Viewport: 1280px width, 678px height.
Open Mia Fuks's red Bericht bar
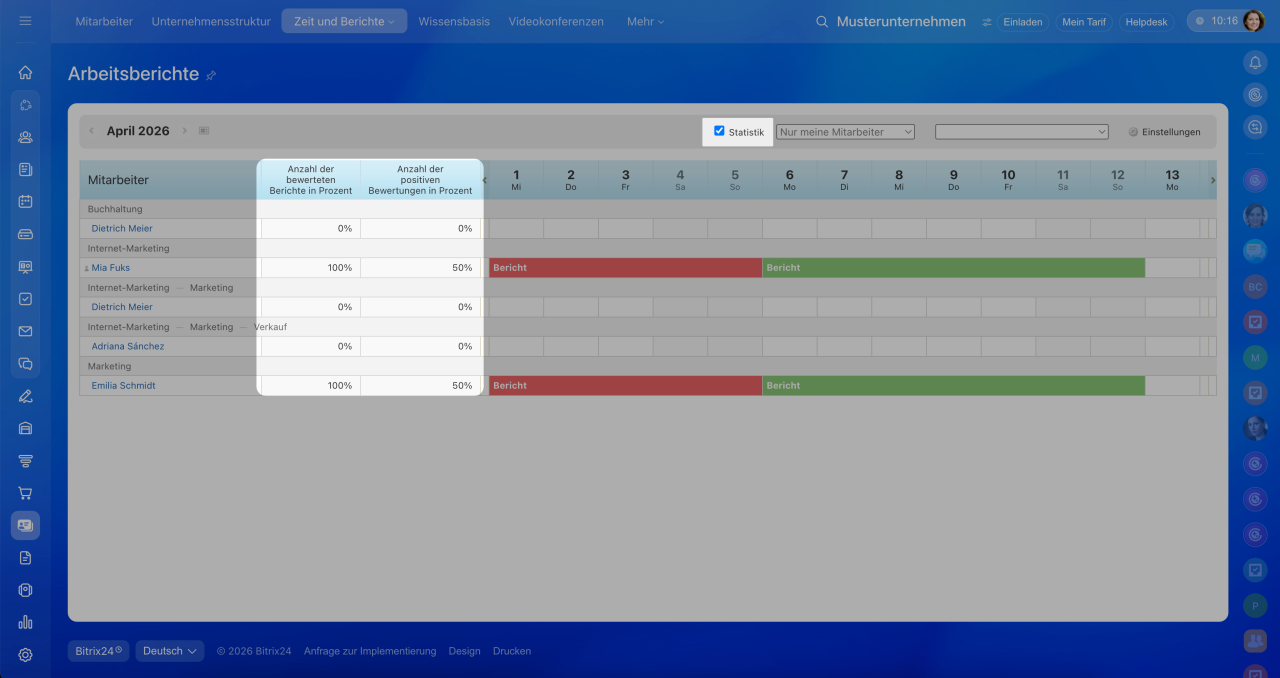click(x=625, y=268)
